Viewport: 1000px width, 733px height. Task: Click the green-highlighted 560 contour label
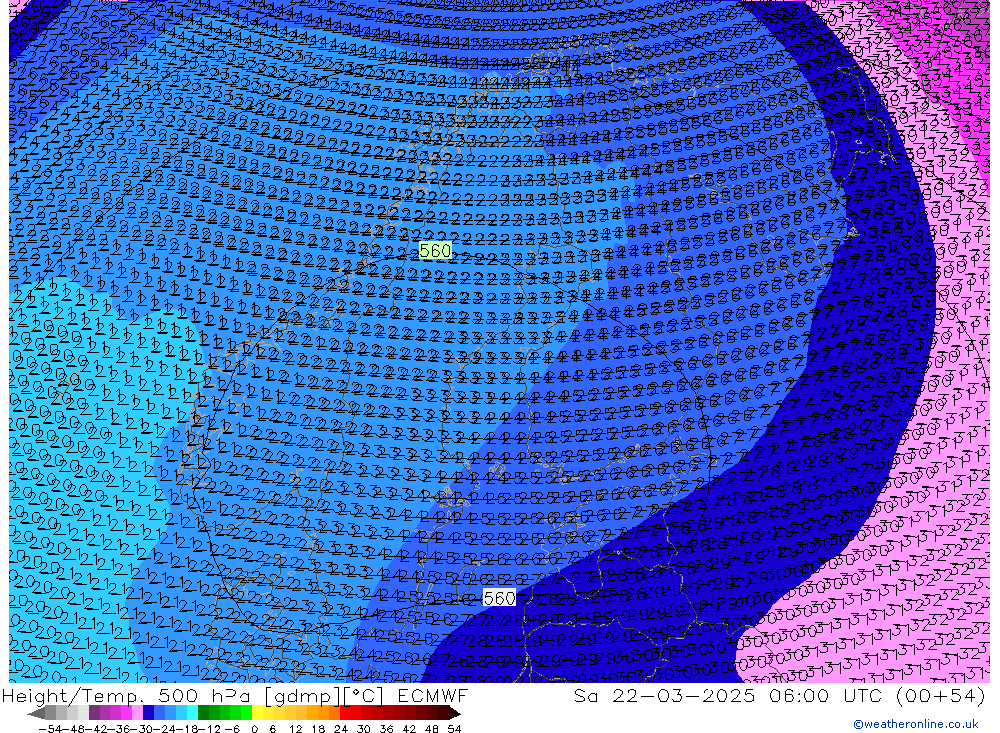pyautogui.click(x=436, y=251)
